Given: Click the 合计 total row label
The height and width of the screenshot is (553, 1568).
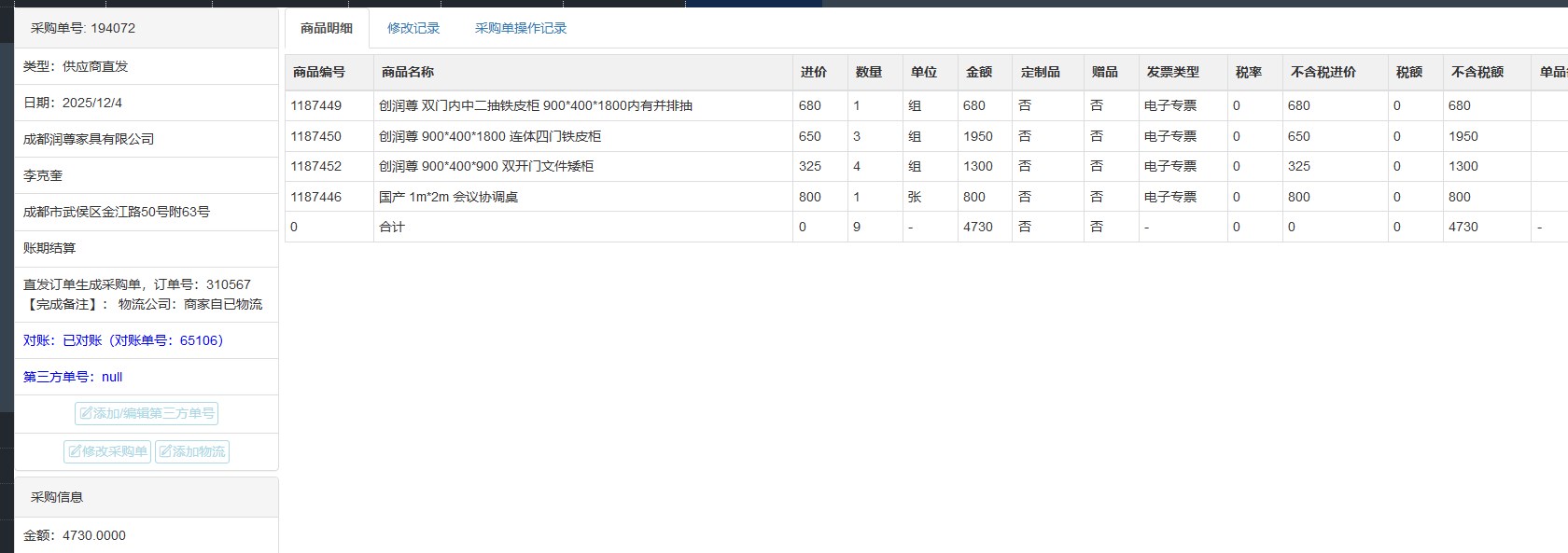Looking at the screenshot, I should [x=392, y=227].
